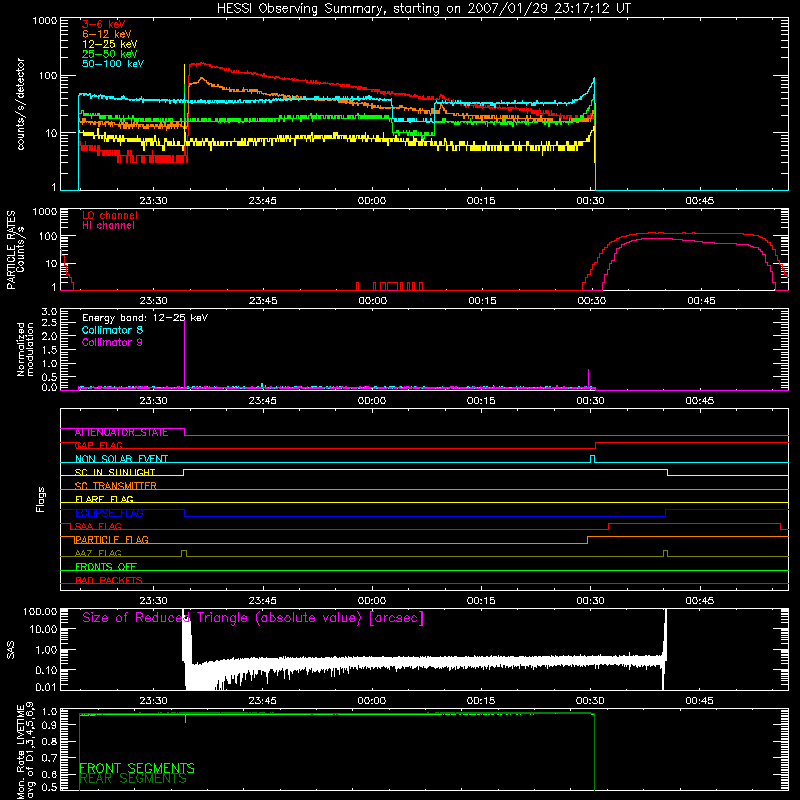Click the dim olive flag label under PARTICLE_FLAG
Screen dimensions: 800x800
tap(98, 553)
